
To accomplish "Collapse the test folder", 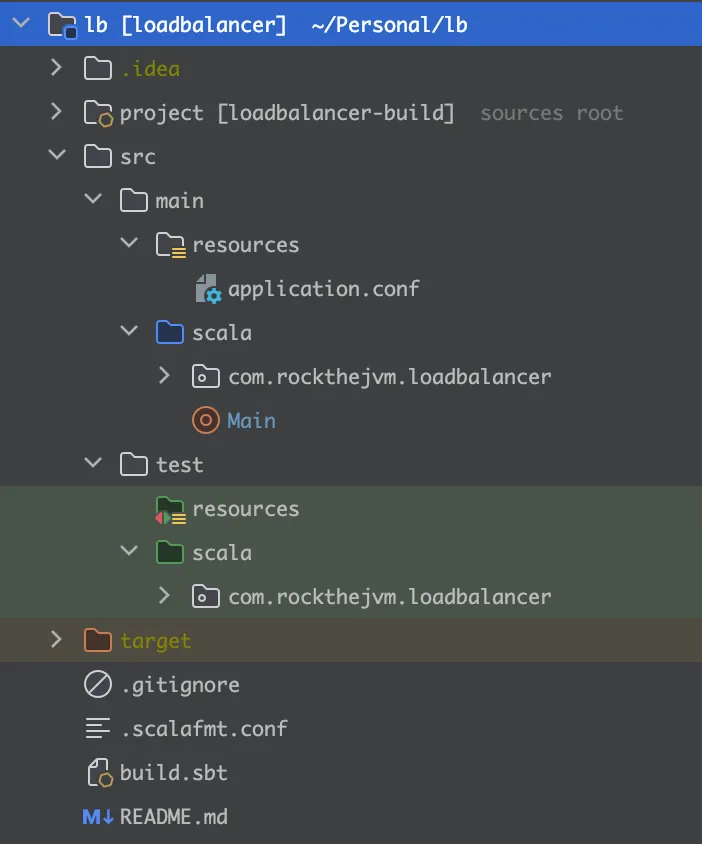I will (93, 464).
